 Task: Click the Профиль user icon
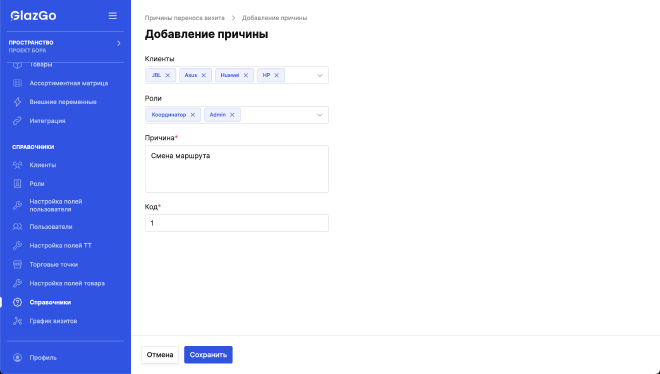17,358
